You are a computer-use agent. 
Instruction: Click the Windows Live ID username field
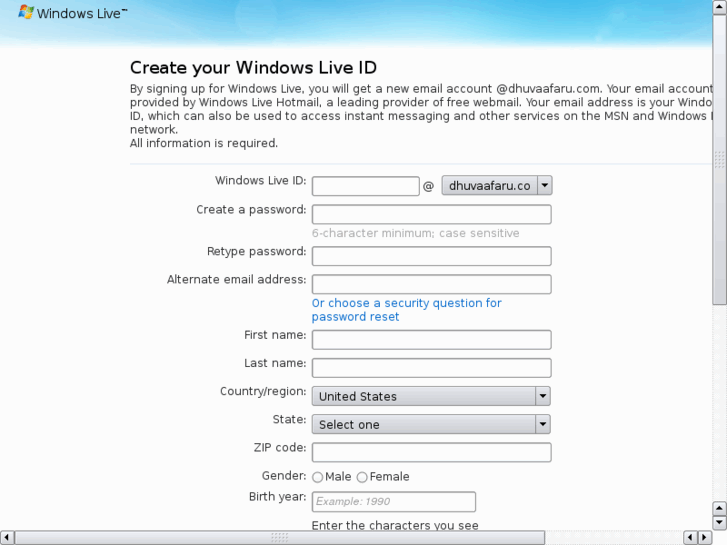365,186
